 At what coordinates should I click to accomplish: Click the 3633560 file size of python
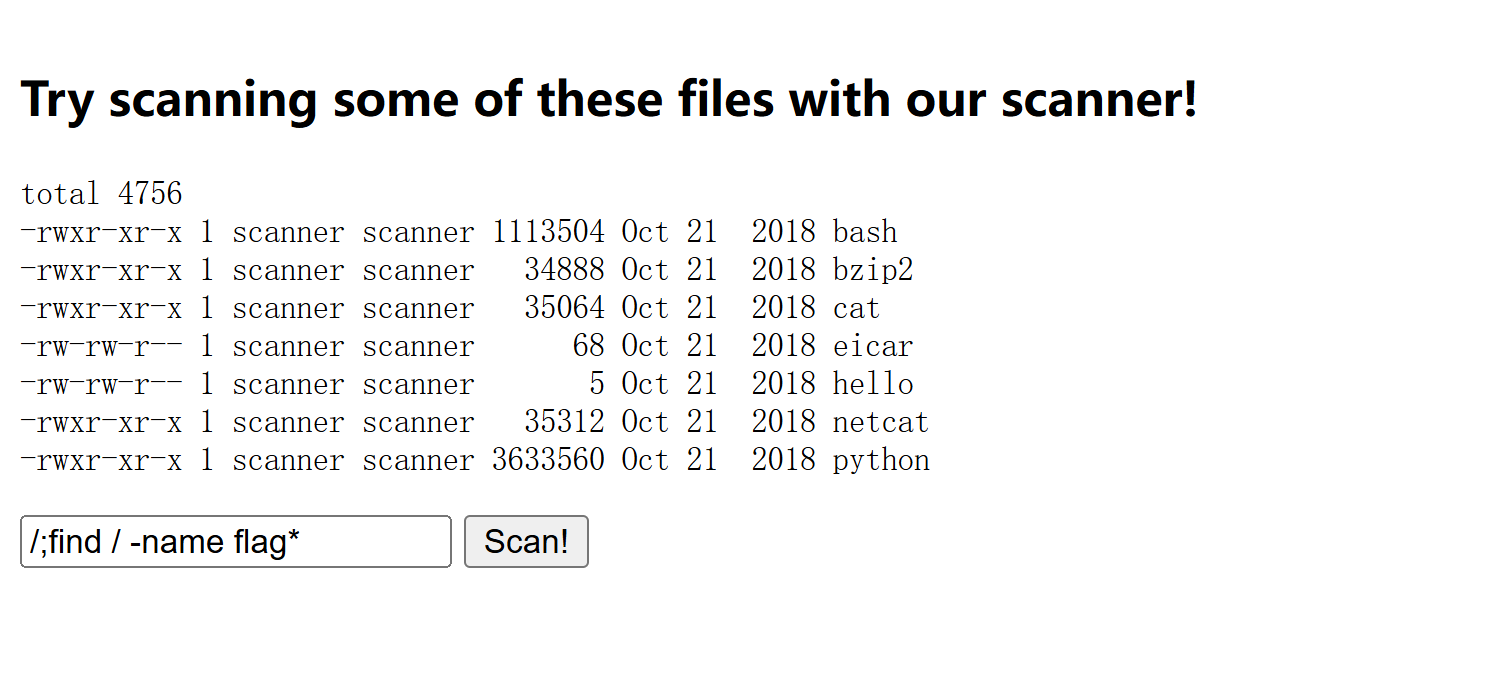click(x=548, y=460)
